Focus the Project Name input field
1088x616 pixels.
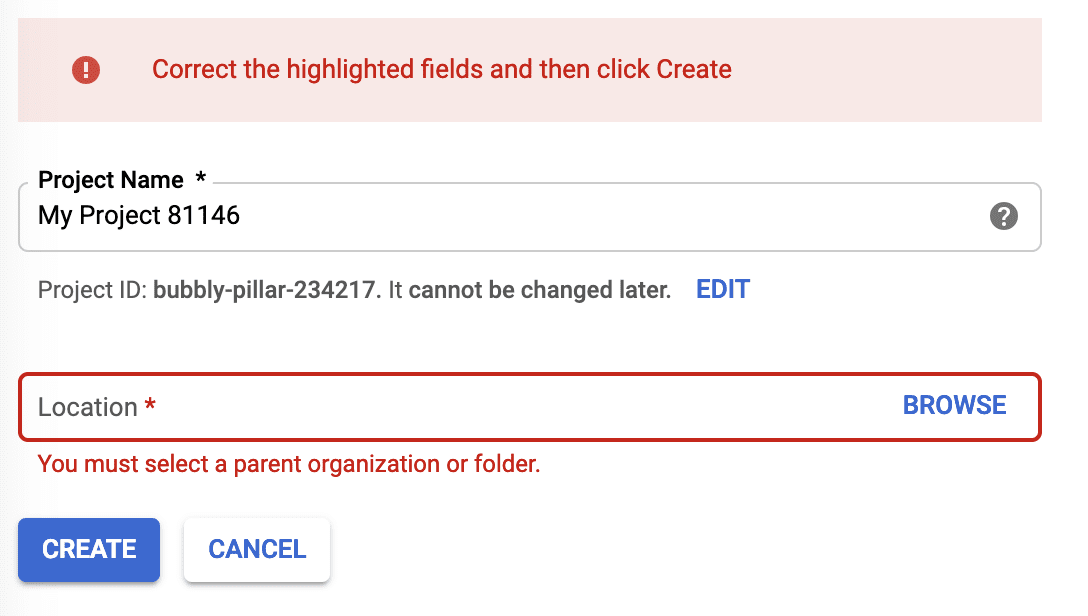[x=500, y=216]
